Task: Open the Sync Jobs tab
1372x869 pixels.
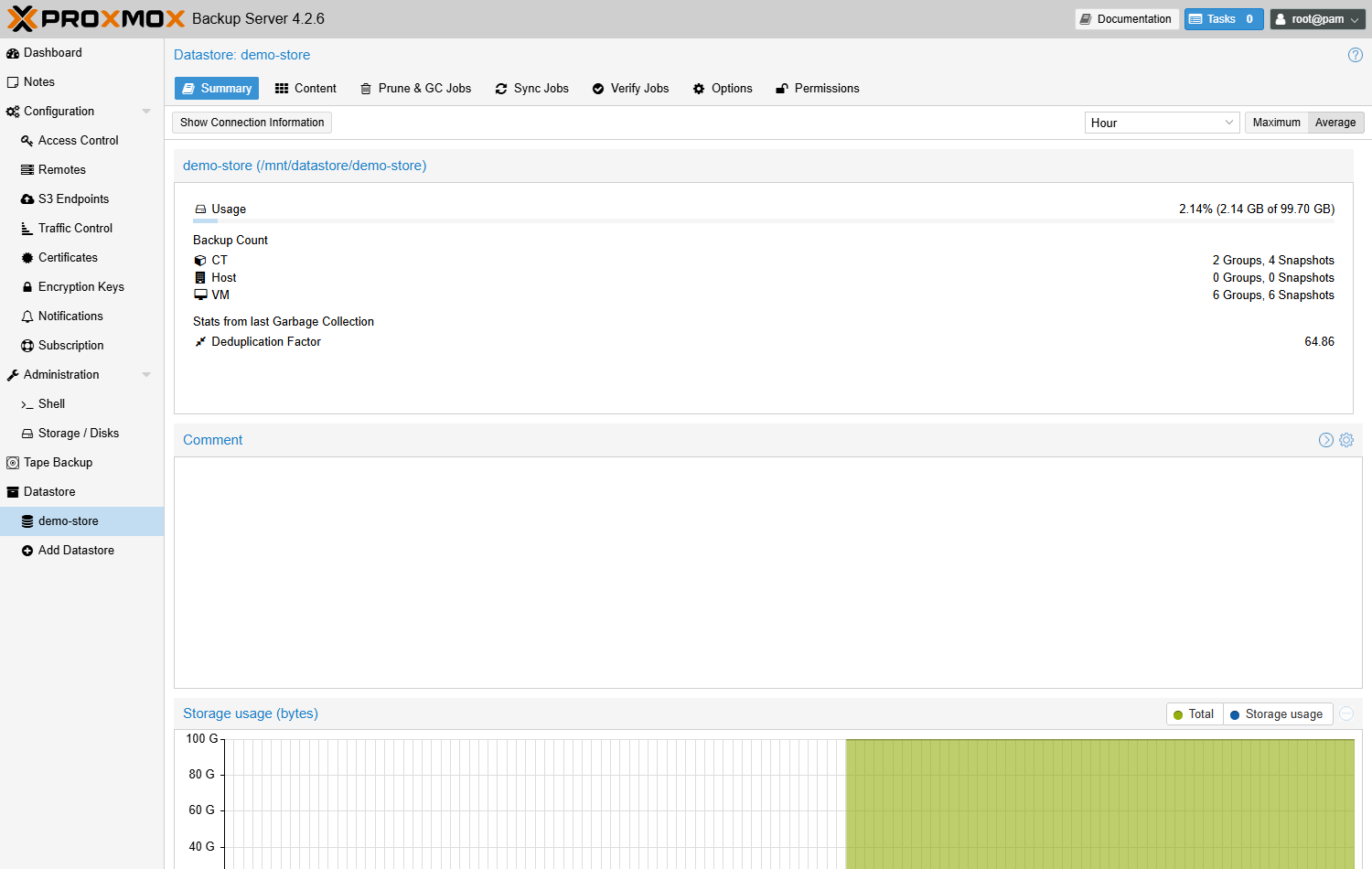Action: click(x=531, y=89)
